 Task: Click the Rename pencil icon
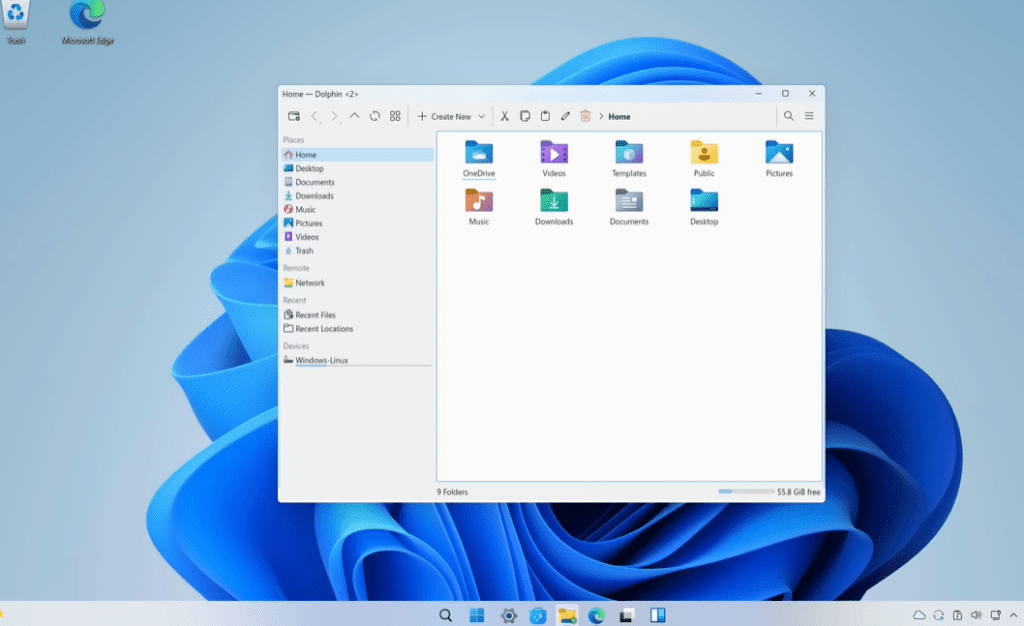(565, 116)
